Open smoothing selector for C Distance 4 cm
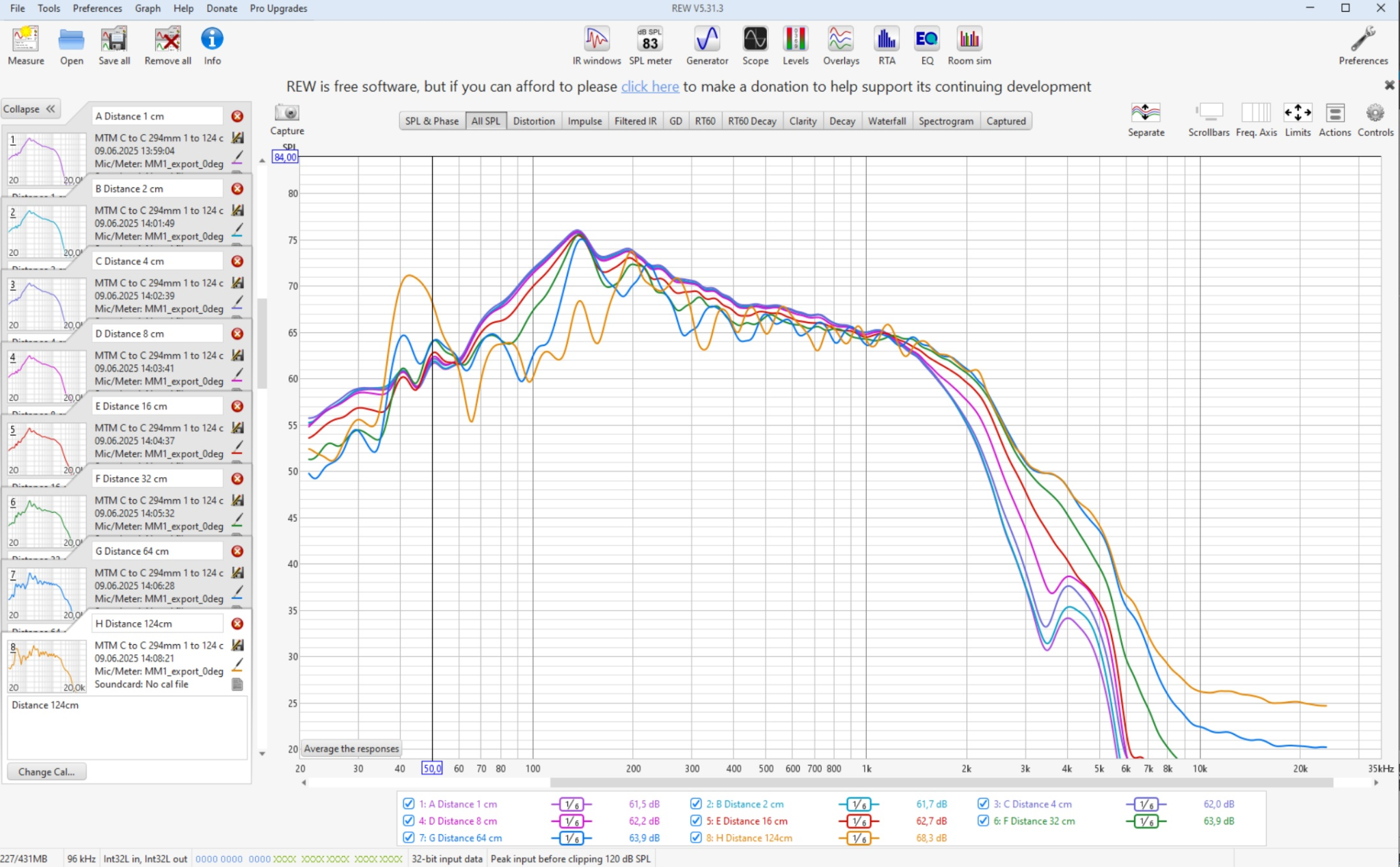The width and height of the screenshot is (1400, 867). point(1146,804)
